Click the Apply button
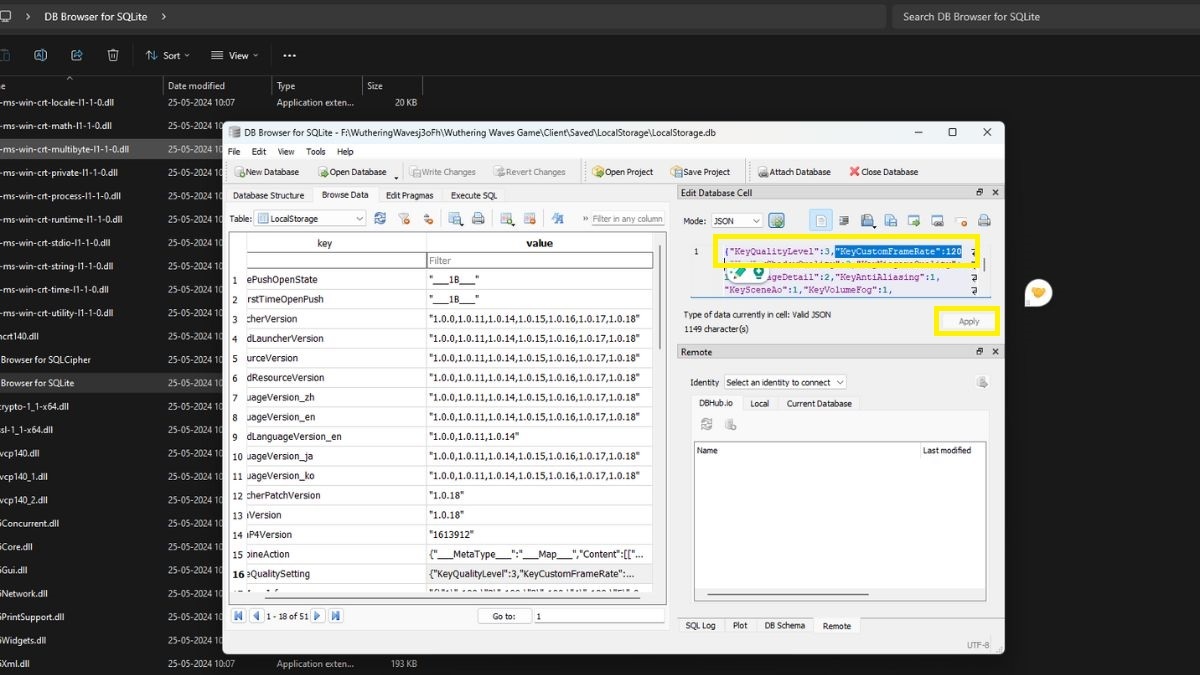Screen dimensions: 1200x675 click(x=968, y=321)
